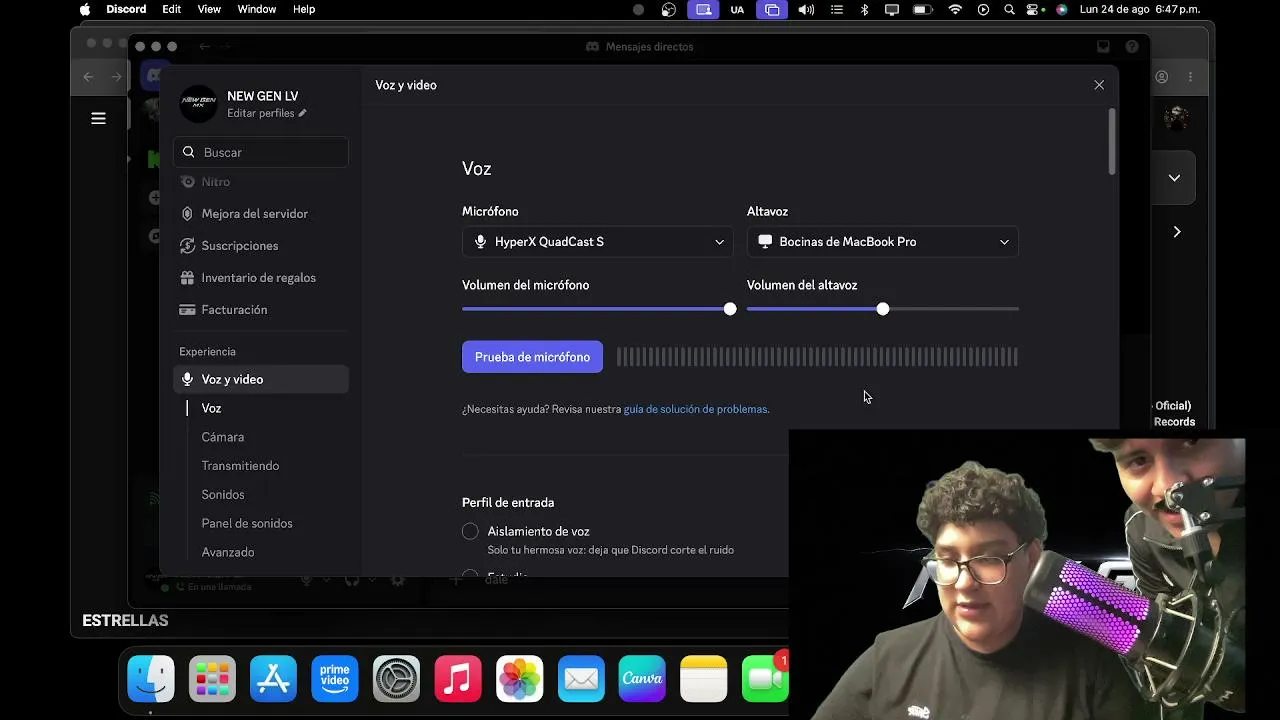The width and height of the screenshot is (1280, 720).
Task: Open the Panel de sonidos subsection
Action: click(x=247, y=524)
